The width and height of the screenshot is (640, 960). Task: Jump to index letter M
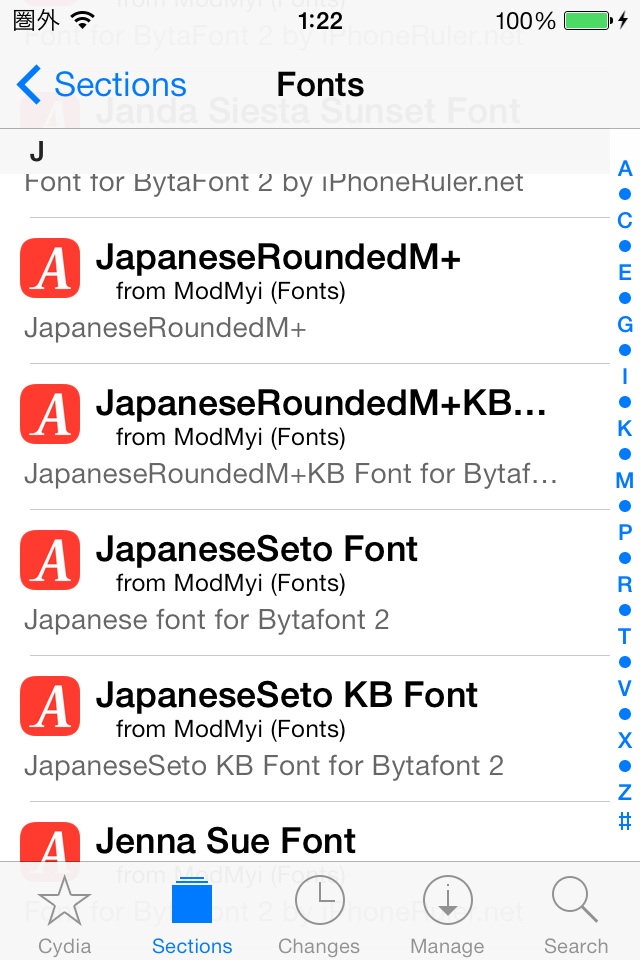pyautogui.click(x=625, y=481)
